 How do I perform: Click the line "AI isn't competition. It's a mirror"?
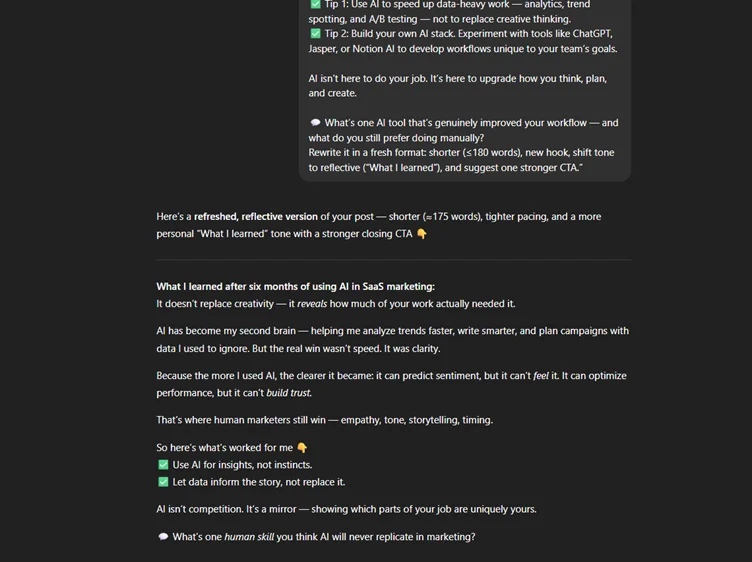346,509
